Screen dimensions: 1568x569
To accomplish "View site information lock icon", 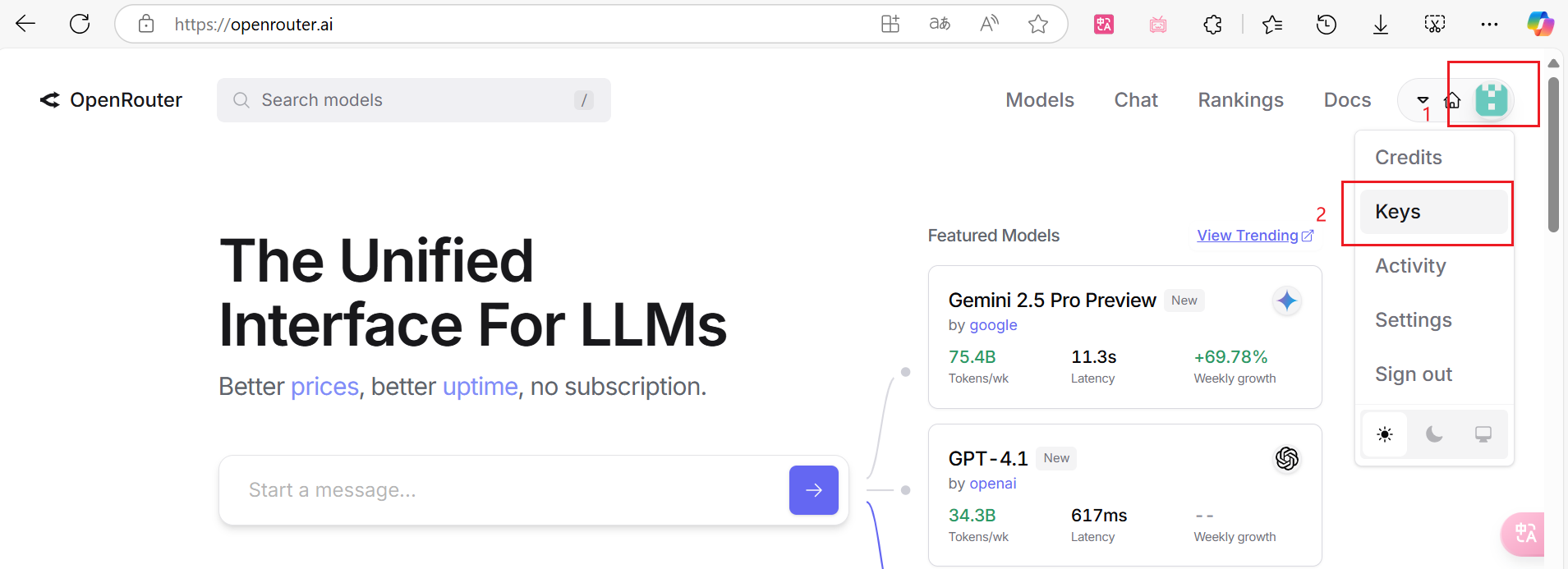I will (x=146, y=24).
